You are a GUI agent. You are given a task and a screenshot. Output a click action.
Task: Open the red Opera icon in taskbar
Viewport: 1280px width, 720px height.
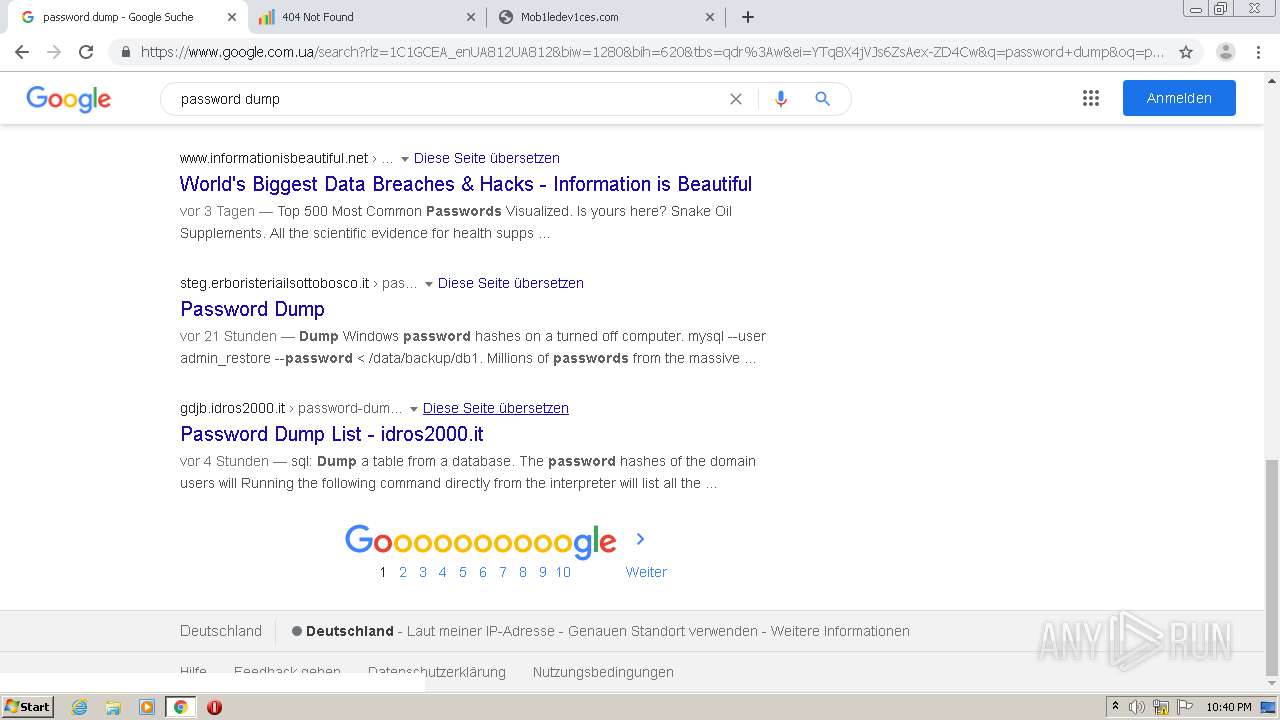pos(214,707)
